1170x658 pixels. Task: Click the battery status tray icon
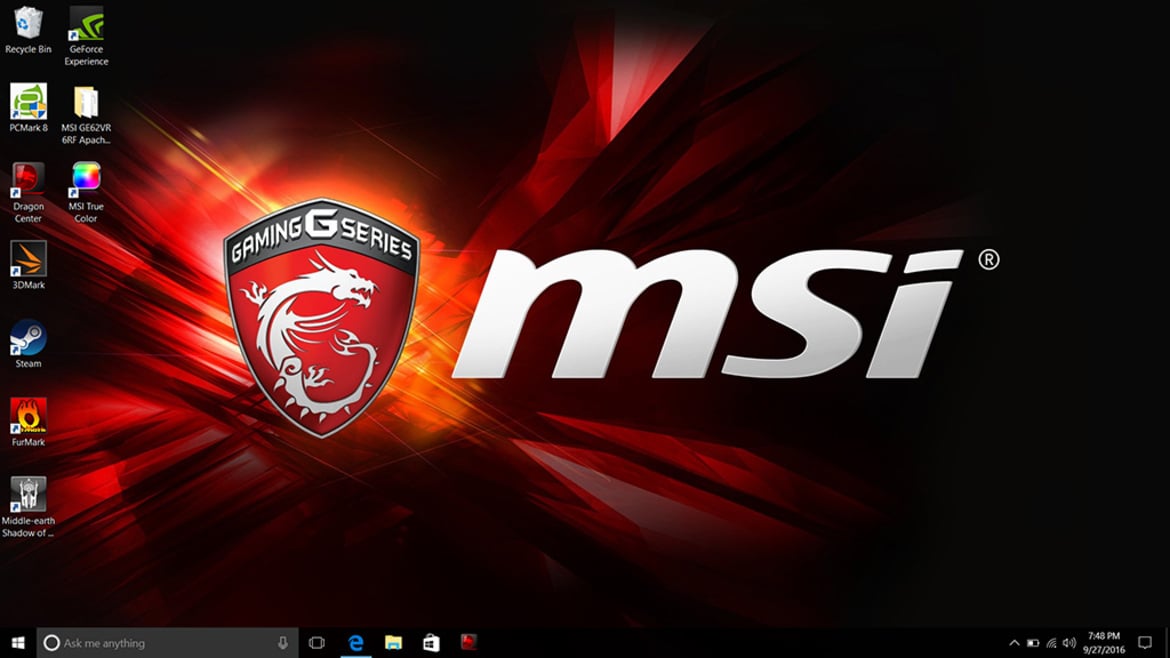click(1033, 642)
